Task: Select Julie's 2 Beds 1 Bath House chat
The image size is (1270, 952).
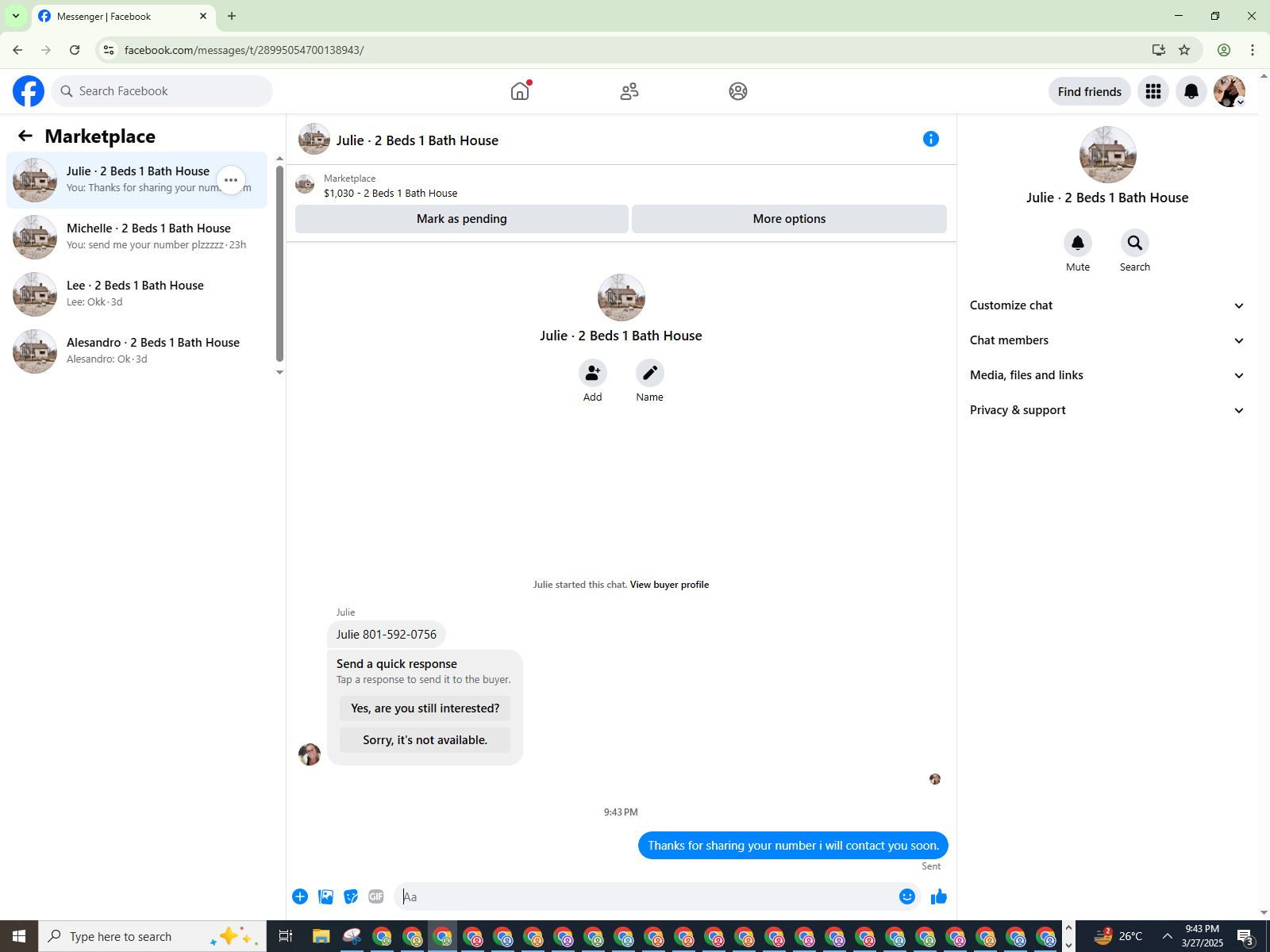Action: (x=137, y=180)
